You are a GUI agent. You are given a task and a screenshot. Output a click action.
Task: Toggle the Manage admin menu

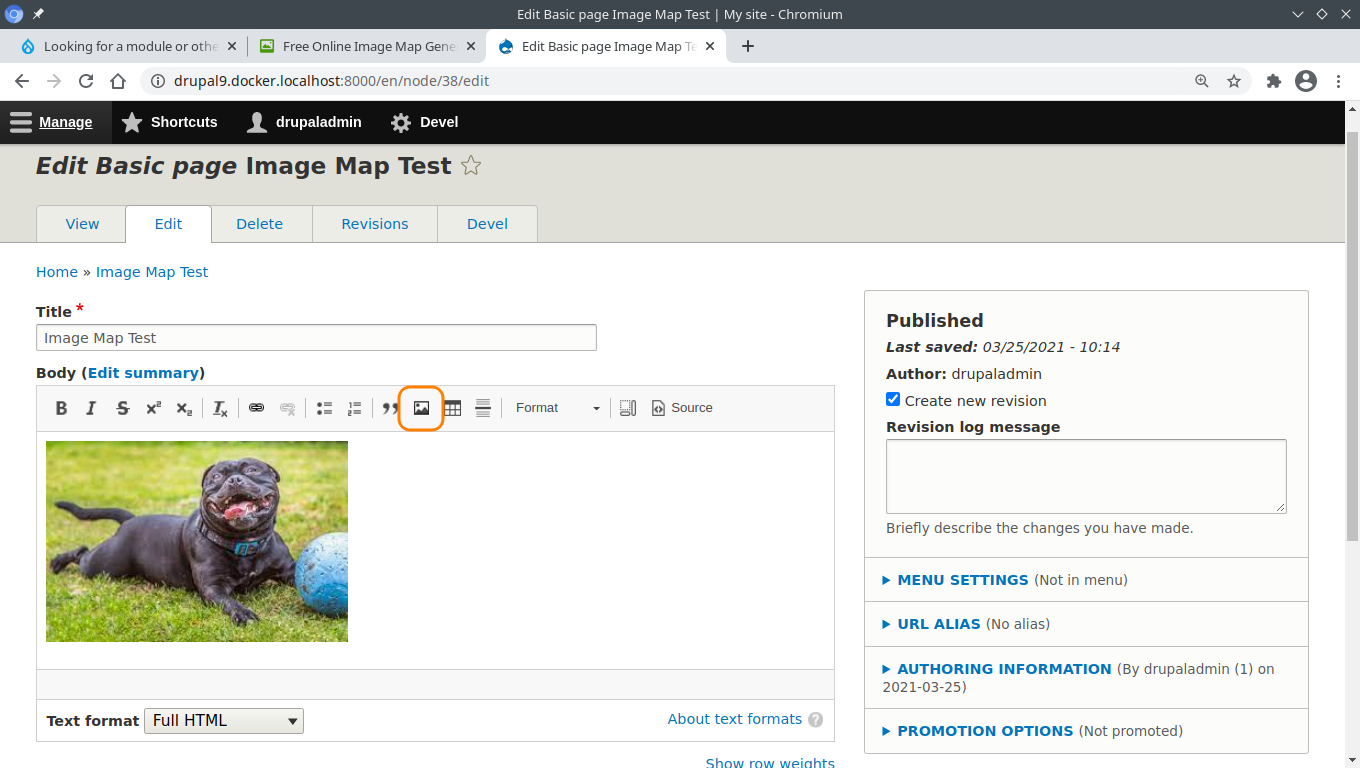(52, 122)
